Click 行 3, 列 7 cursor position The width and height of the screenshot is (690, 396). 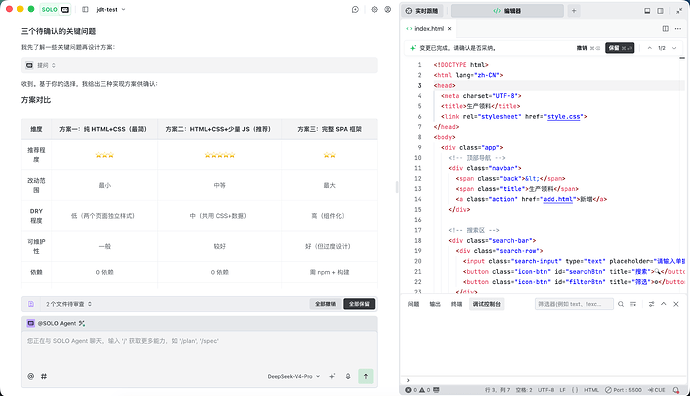[497, 390]
